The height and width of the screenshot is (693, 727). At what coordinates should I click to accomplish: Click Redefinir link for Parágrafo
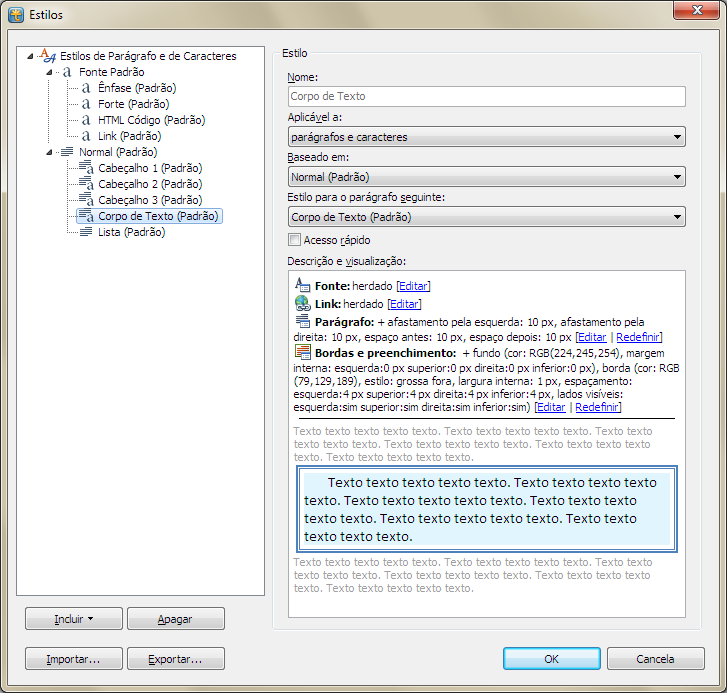click(638, 337)
